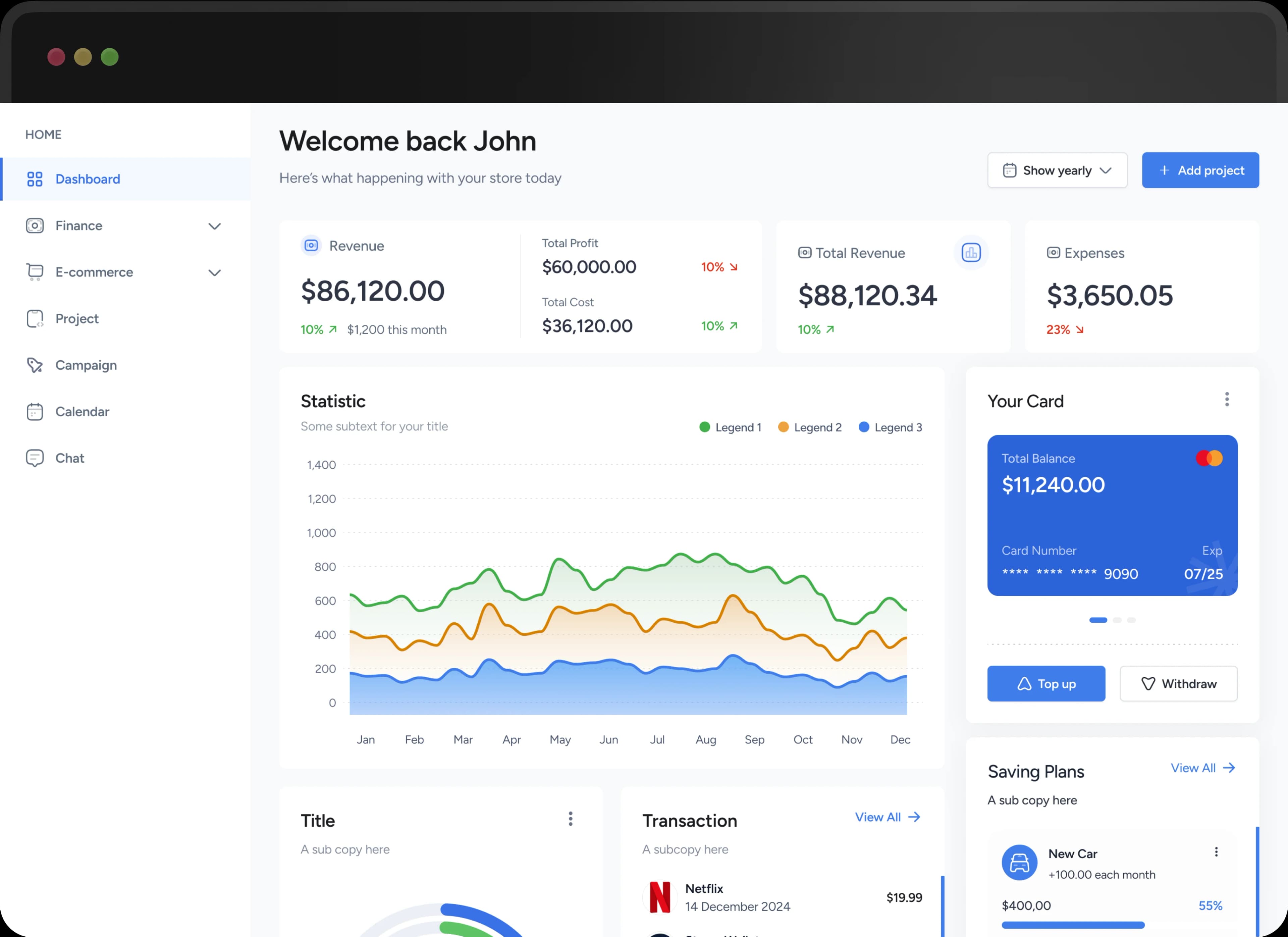The height and width of the screenshot is (937, 1288).
Task: Select the third card carousel dot
Action: 1131,620
